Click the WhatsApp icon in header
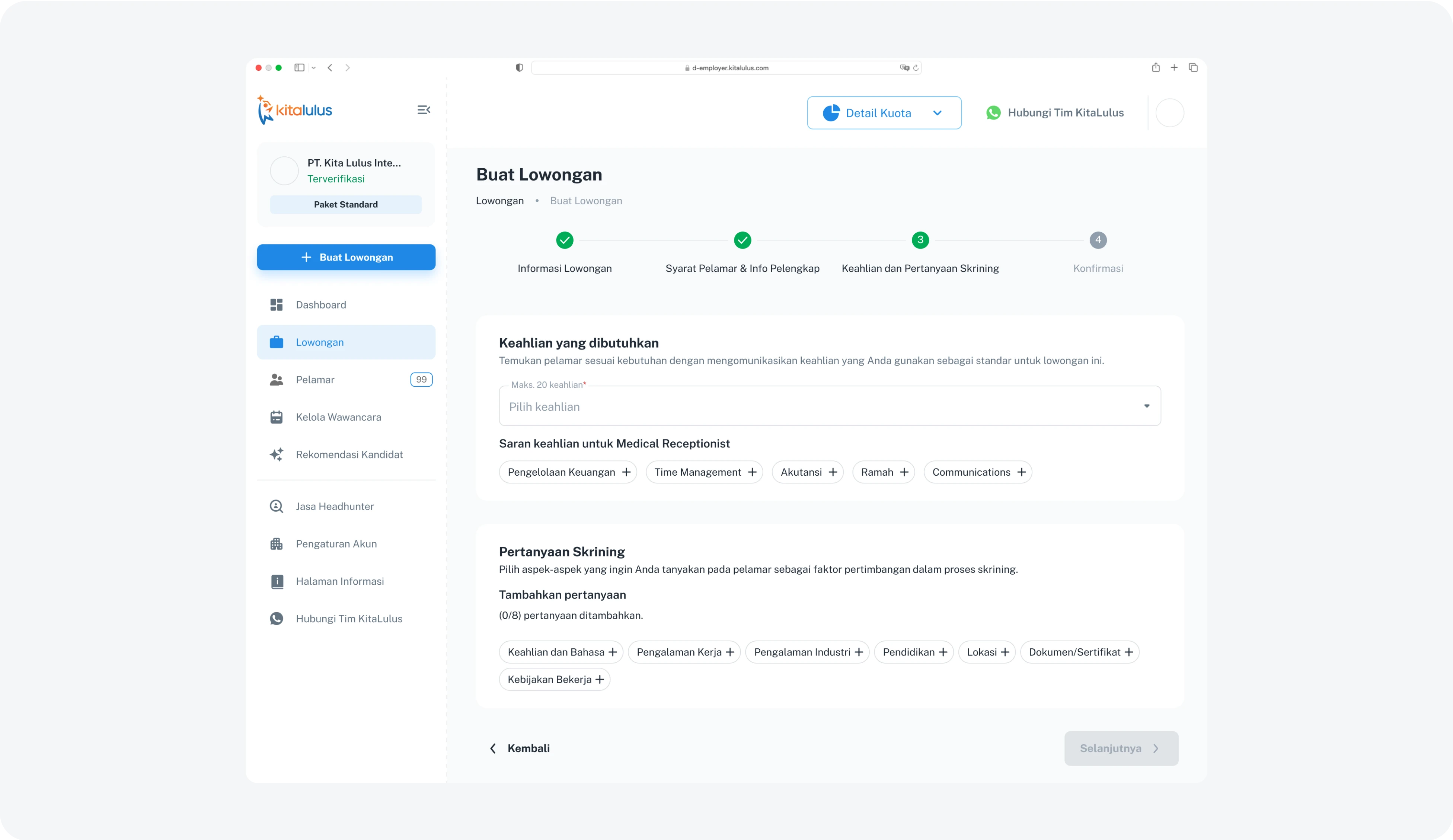The image size is (1453, 840). pyautogui.click(x=993, y=113)
